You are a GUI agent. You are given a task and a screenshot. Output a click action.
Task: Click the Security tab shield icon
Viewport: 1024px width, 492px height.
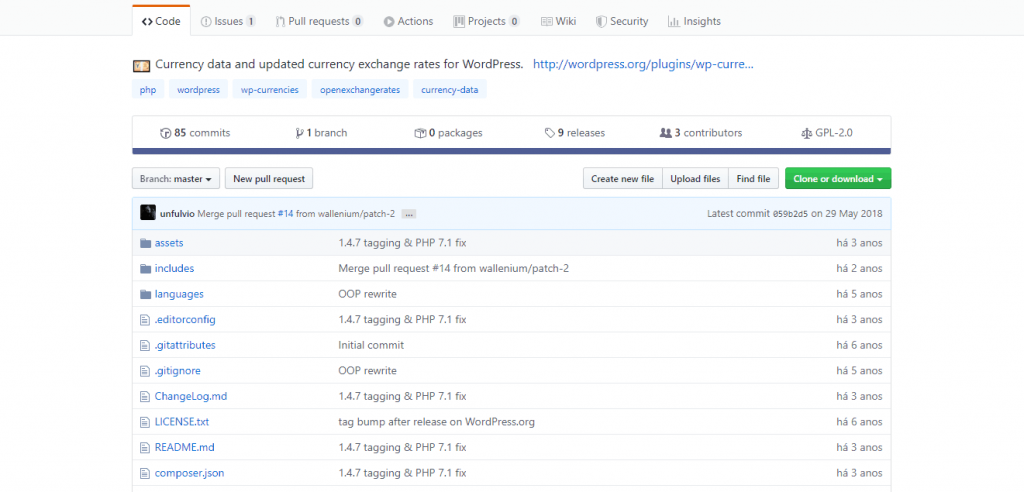(x=601, y=22)
